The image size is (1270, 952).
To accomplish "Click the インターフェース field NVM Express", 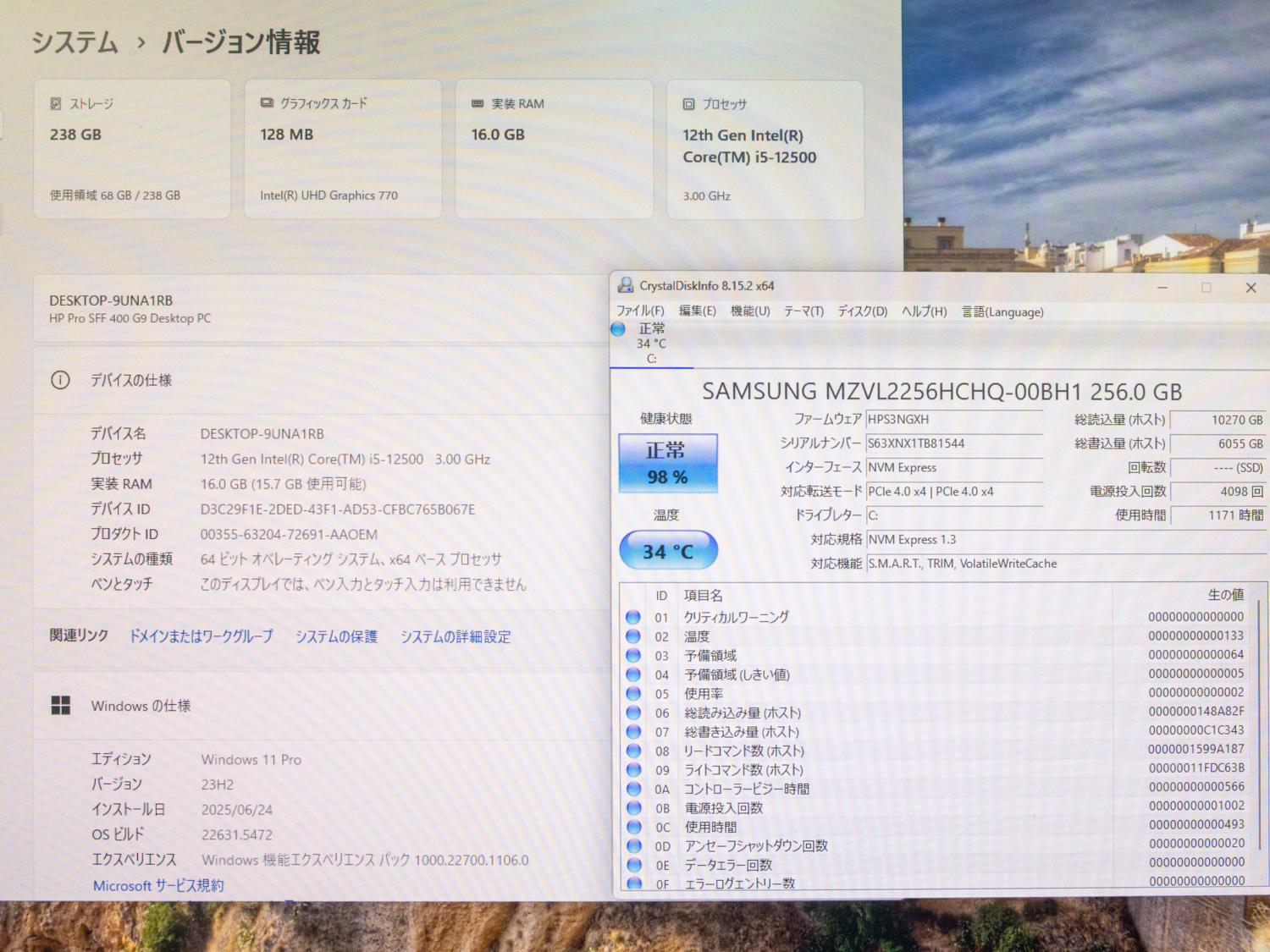I will coord(954,467).
